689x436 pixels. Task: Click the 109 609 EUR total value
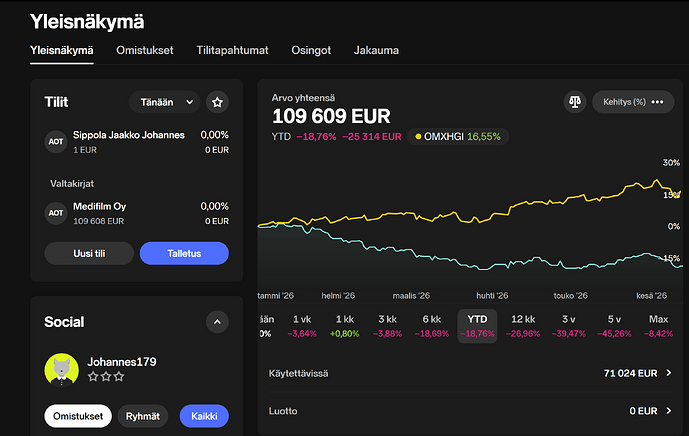coord(331,116)
